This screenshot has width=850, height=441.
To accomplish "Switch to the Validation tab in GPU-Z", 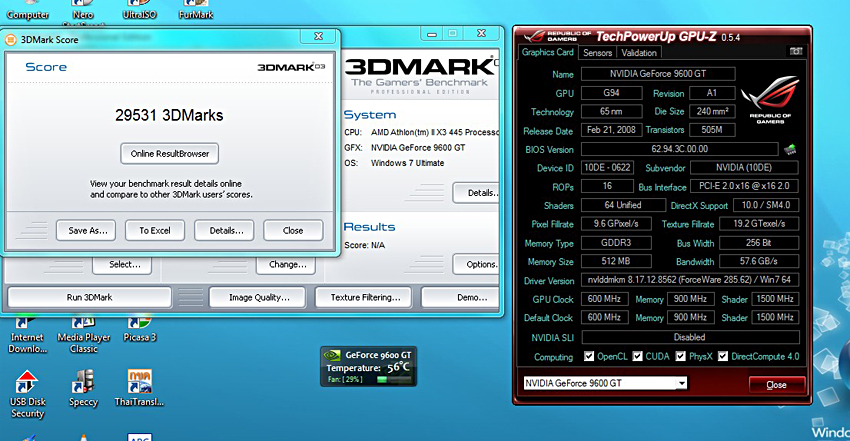I will pos(639,53).
